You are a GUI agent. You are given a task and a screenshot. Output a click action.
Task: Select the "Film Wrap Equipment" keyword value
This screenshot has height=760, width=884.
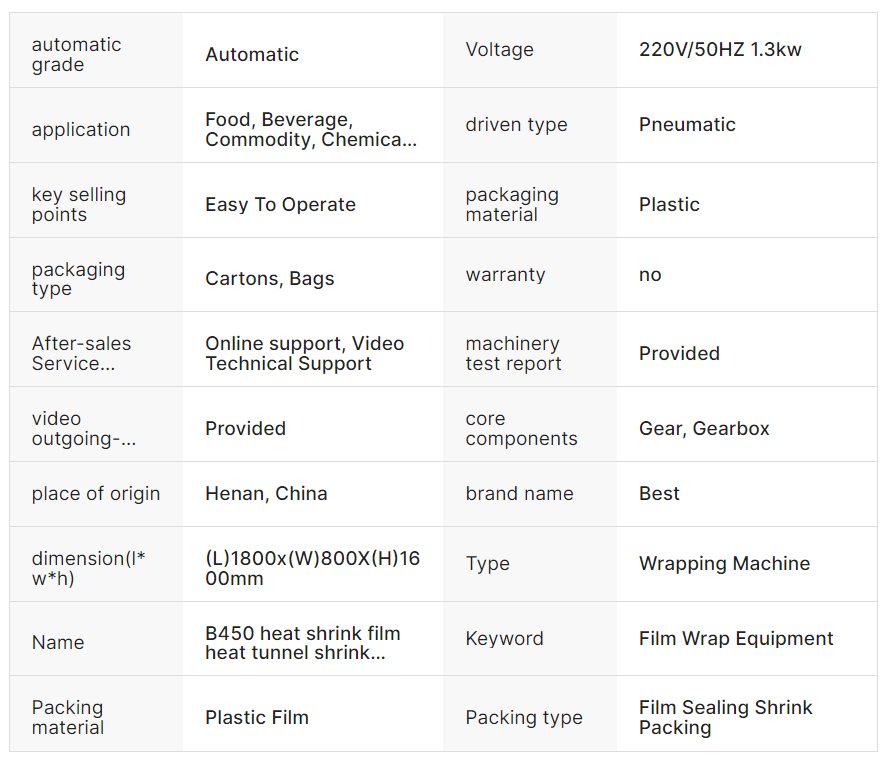click(736, 639)
